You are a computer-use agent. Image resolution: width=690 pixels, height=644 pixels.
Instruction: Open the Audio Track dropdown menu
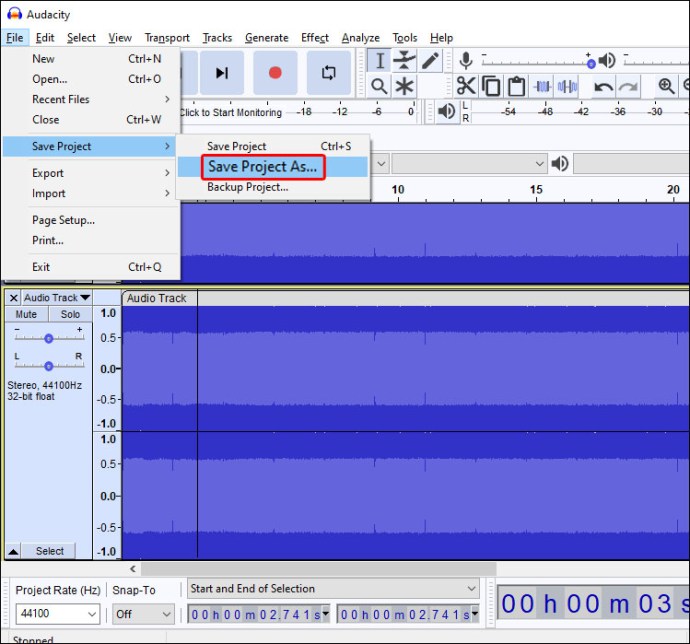(x=57, y=298)
